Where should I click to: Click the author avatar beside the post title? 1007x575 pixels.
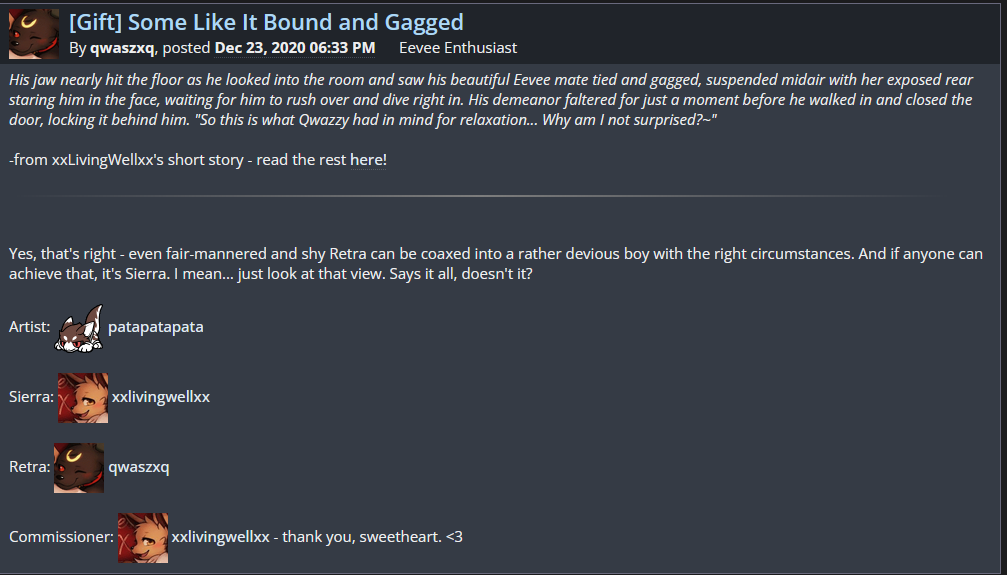coord(34,34)
